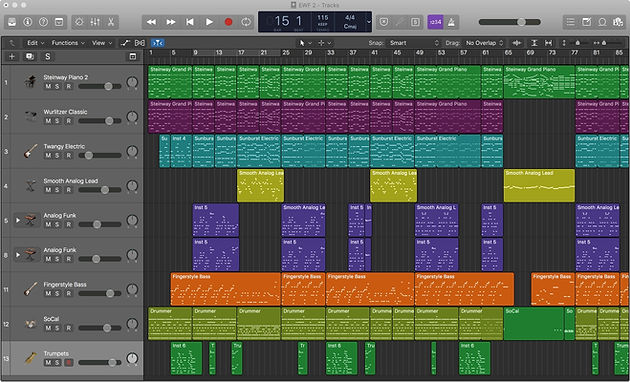
Task: Open the Library panel
Action: click(x=12, y=22)
